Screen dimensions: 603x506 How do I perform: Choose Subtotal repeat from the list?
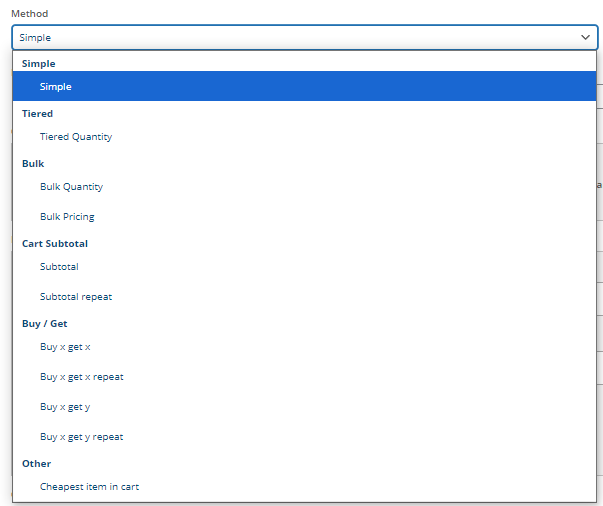point(305,296)
